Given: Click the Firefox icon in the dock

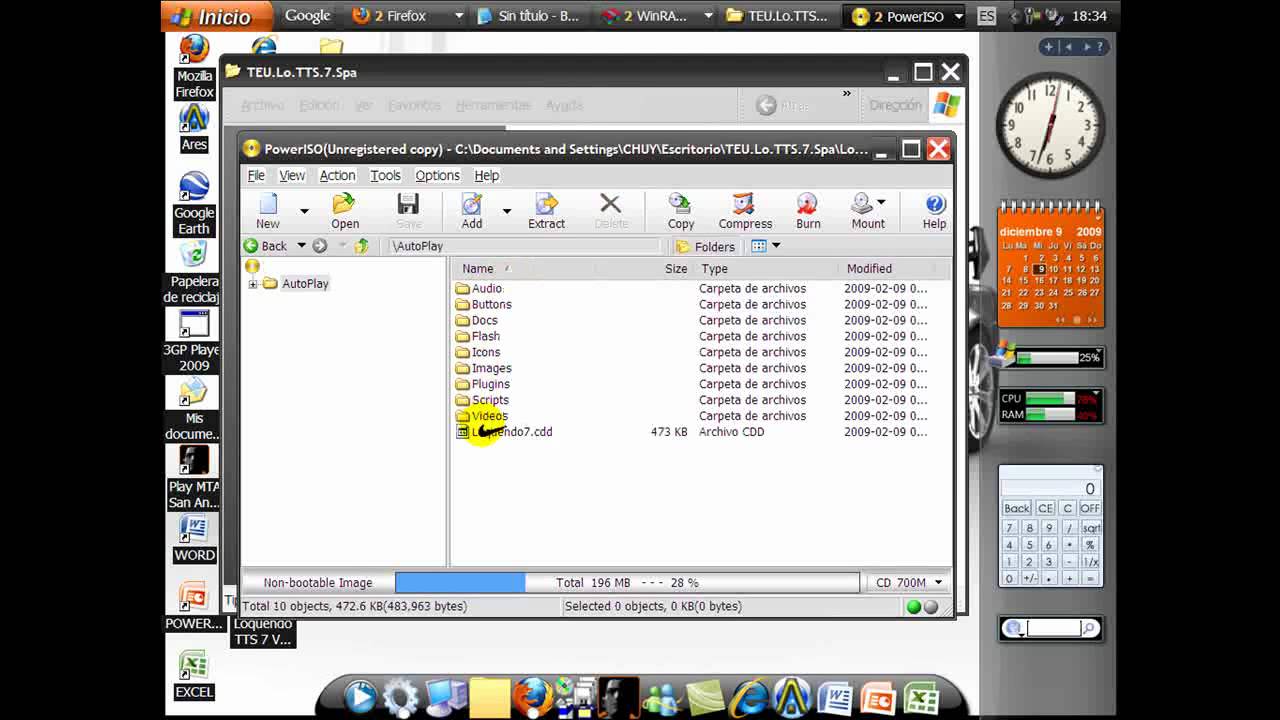Looking at the screenshot, I should 533,697.
